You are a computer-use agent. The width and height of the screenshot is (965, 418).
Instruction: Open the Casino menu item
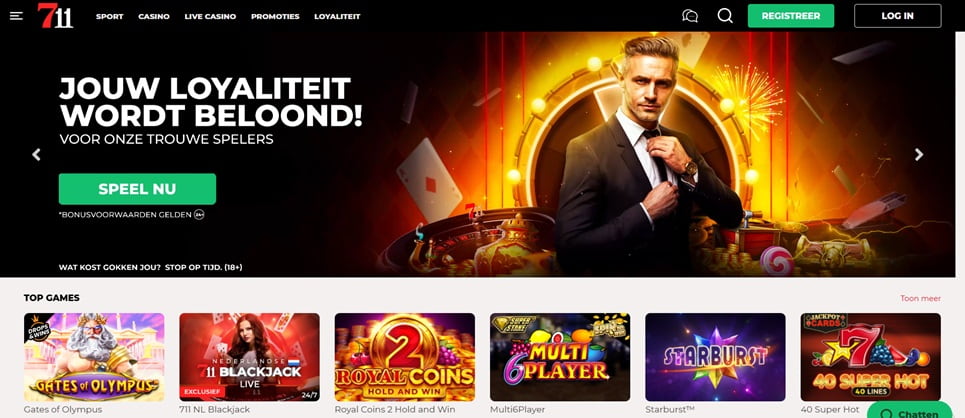(154, 17)
